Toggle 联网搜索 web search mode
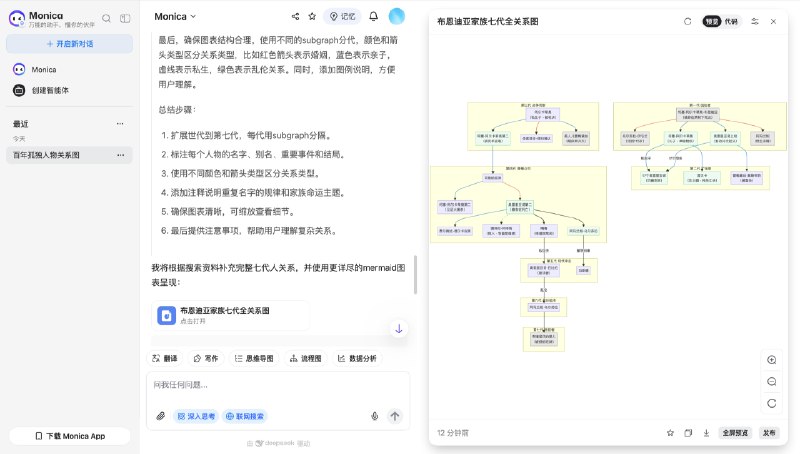Image resolution: width=800 pixels, height=454 pixels. [x=245, y=416]
